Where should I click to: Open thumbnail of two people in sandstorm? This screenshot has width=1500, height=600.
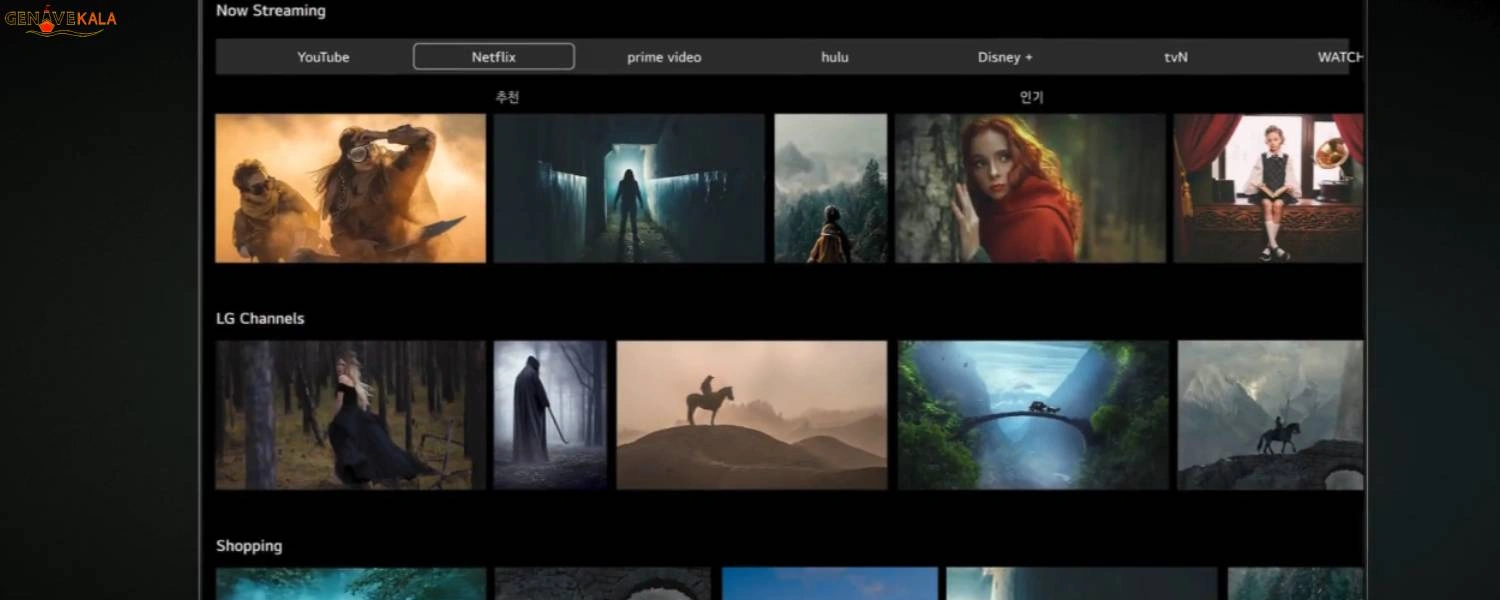tap(350, 188)
